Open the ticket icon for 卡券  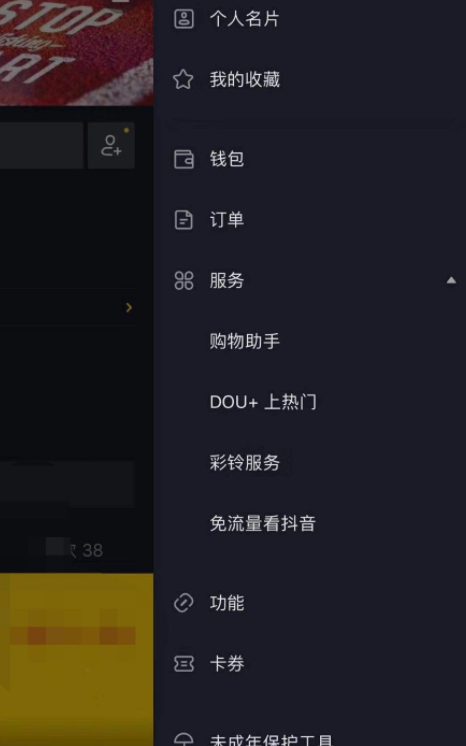[x=184, y=664]
